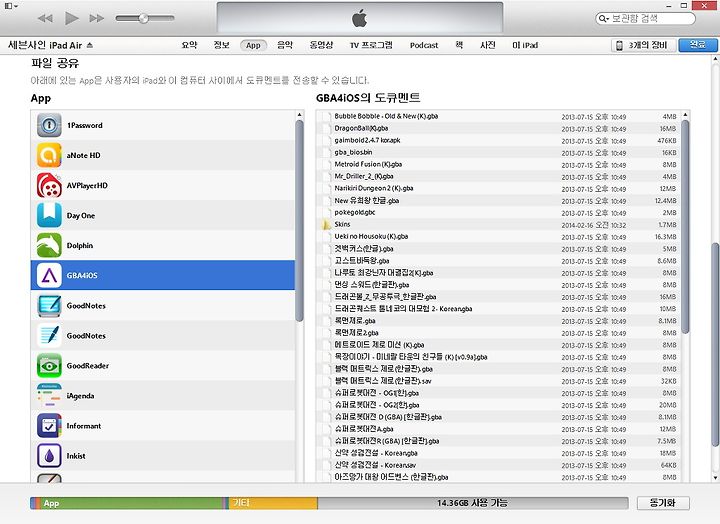This screenshot has height=524, width=720.
Task: Open the 이 iPad tab
Action: (x=525, y=45)
